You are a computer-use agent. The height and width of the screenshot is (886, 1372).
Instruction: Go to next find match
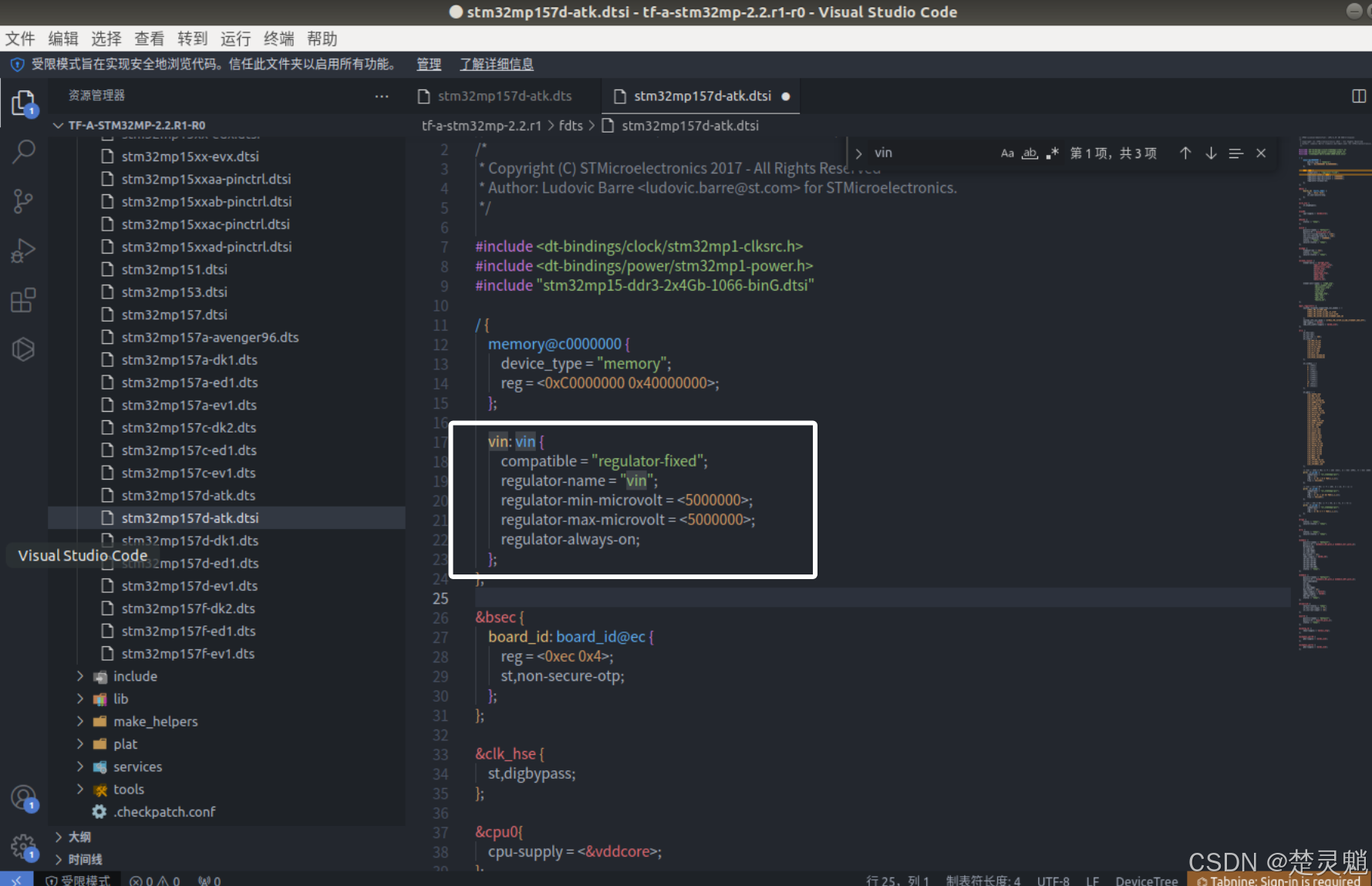point(1211,153)
